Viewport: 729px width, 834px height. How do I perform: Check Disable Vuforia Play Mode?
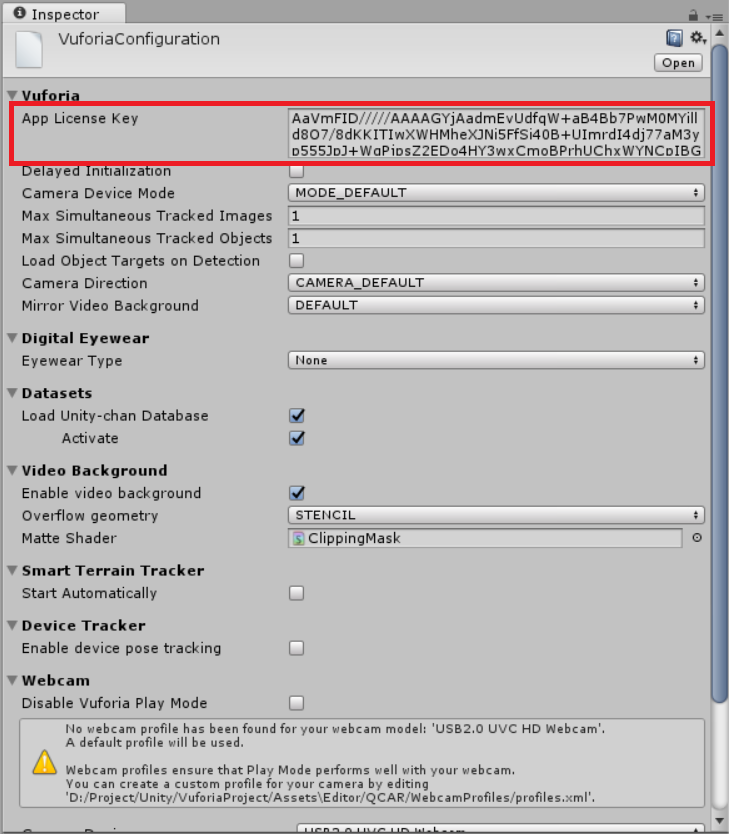pos(297,703)
